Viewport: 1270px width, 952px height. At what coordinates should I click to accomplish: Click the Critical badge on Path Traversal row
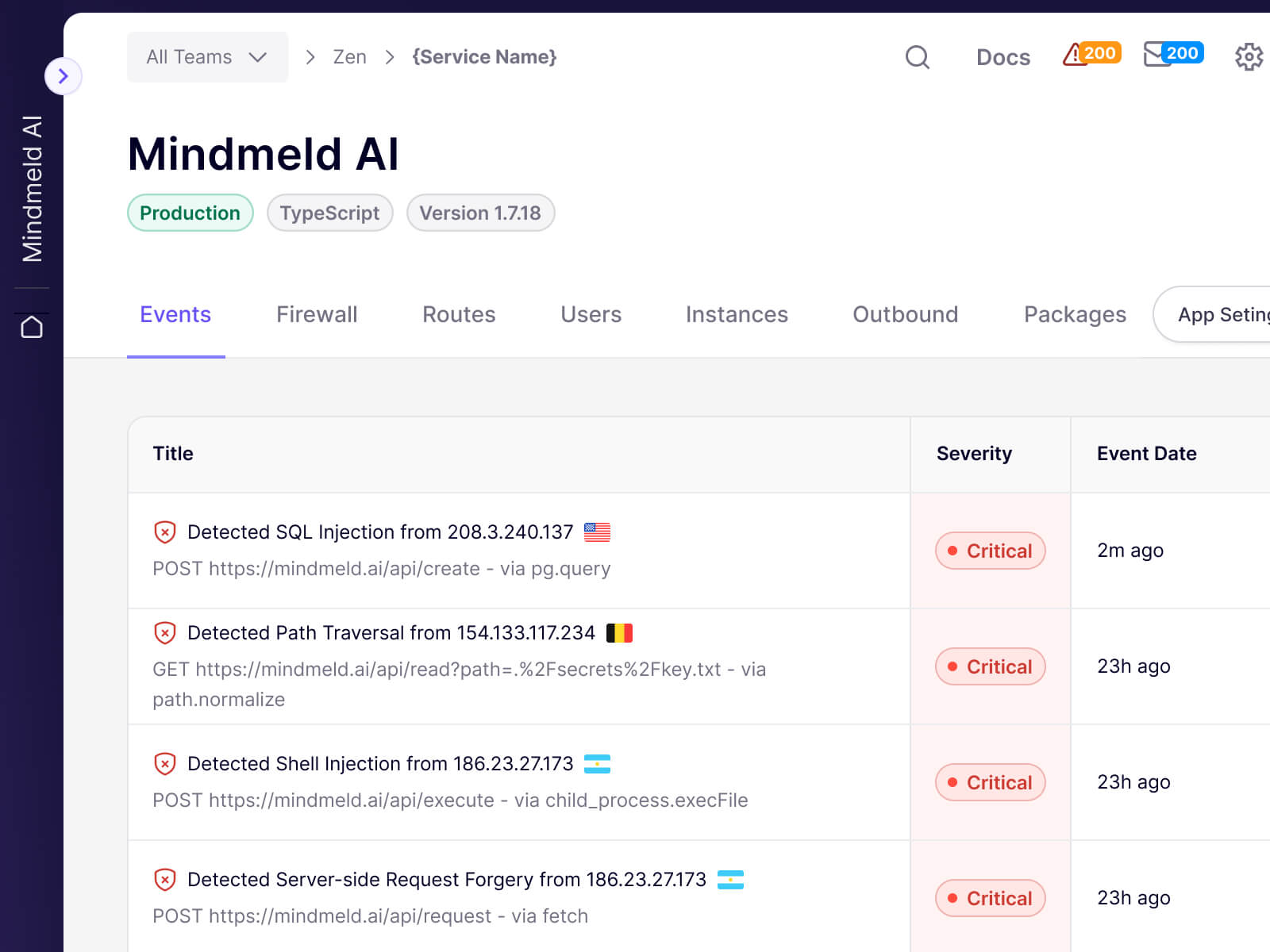click(991, 666)
